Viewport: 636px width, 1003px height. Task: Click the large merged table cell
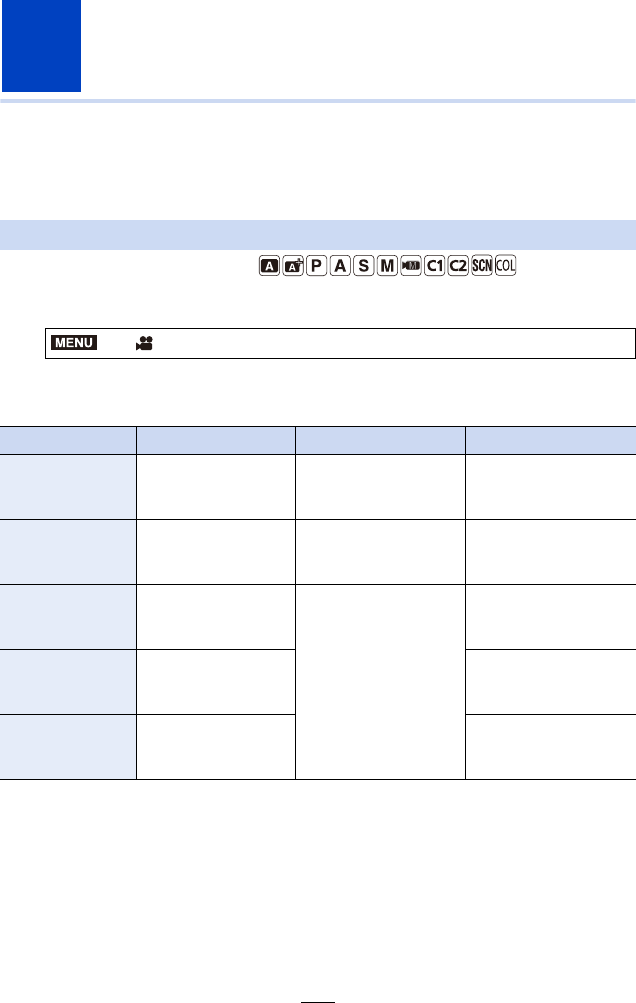(x=380, y=681)
